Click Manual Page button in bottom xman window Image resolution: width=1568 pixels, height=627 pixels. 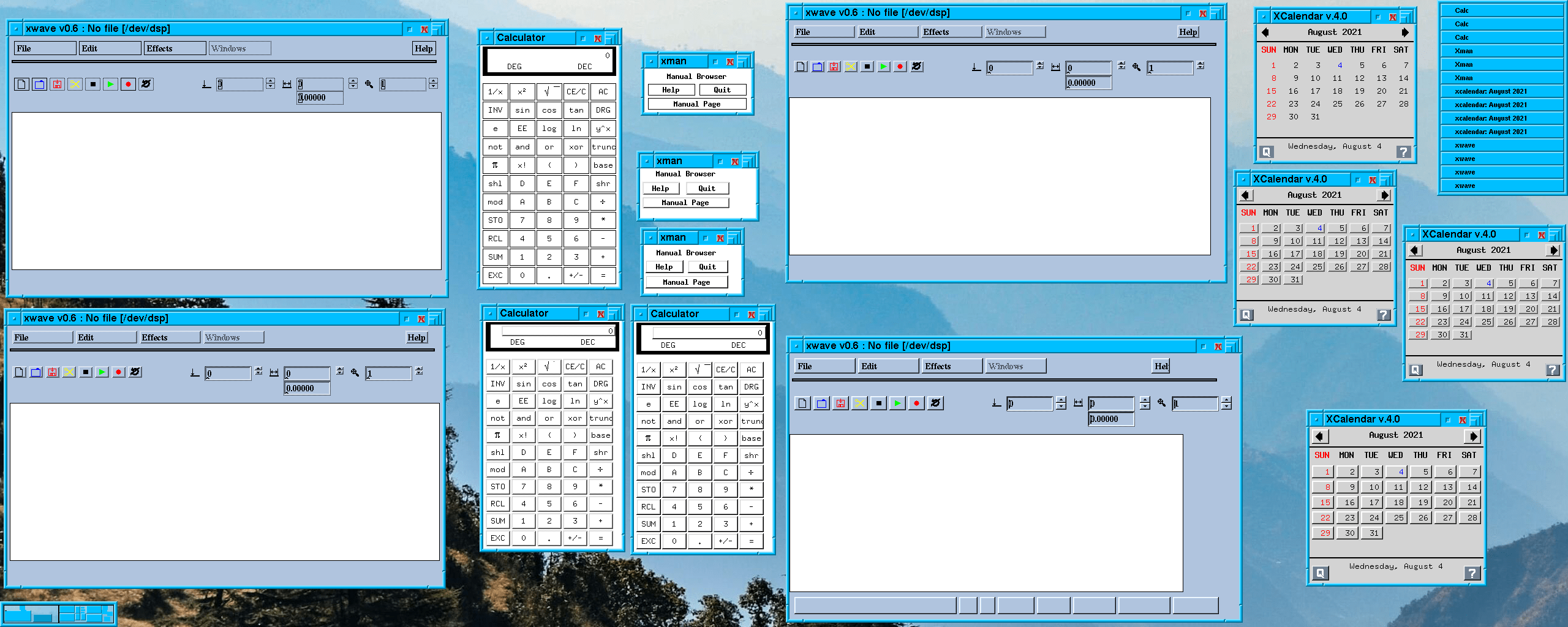(x=686, y=282)
